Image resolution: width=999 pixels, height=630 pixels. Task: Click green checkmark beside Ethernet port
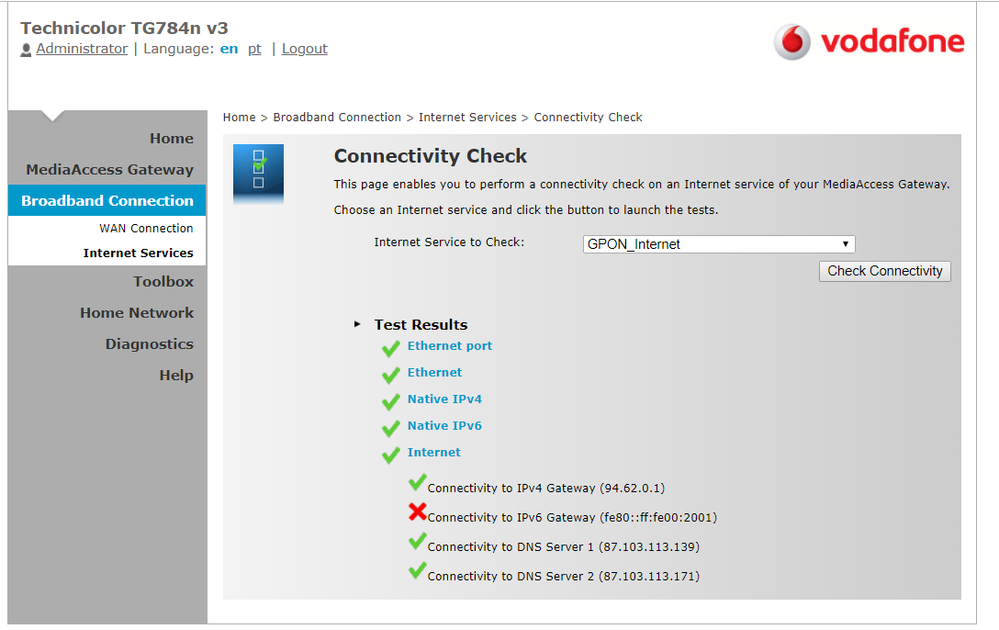391,349
